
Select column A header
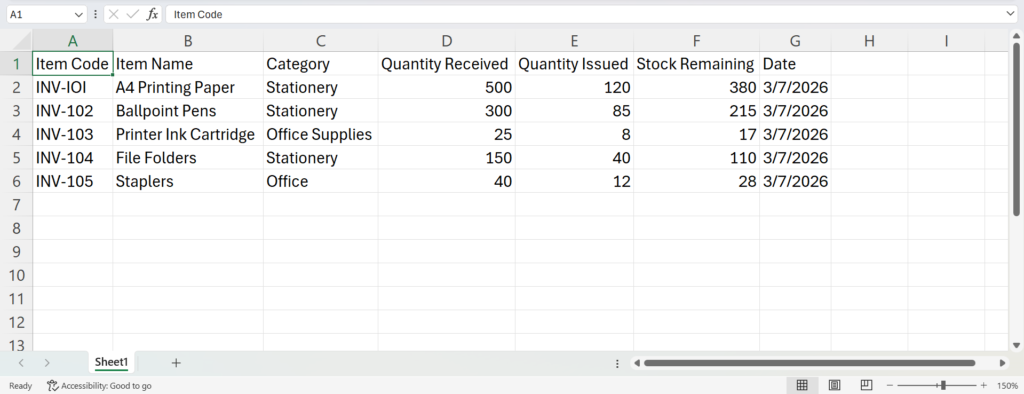[72, 41]
